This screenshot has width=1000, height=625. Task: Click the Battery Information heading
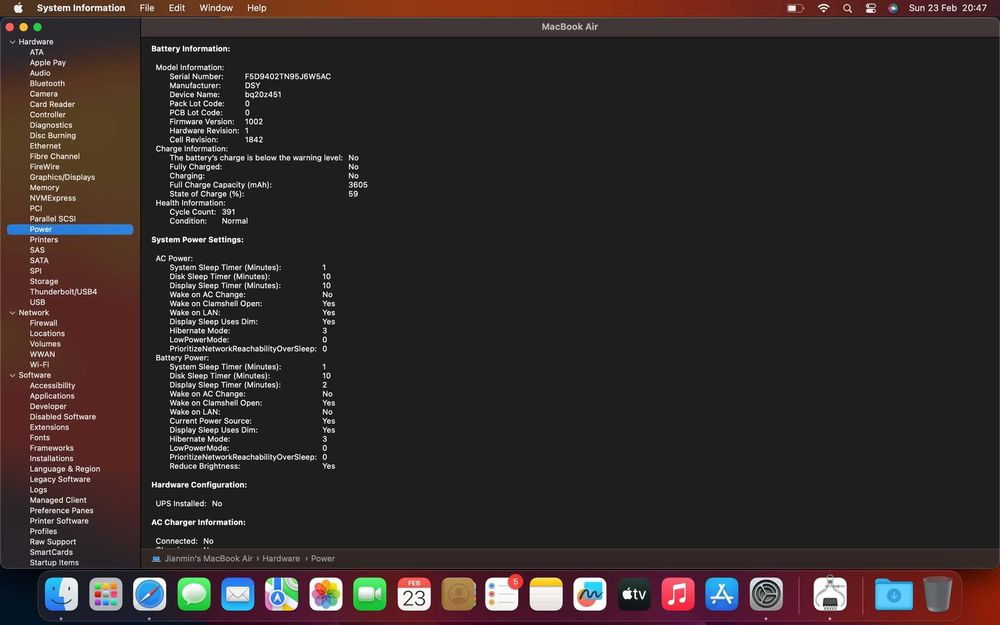click(191, 48)
